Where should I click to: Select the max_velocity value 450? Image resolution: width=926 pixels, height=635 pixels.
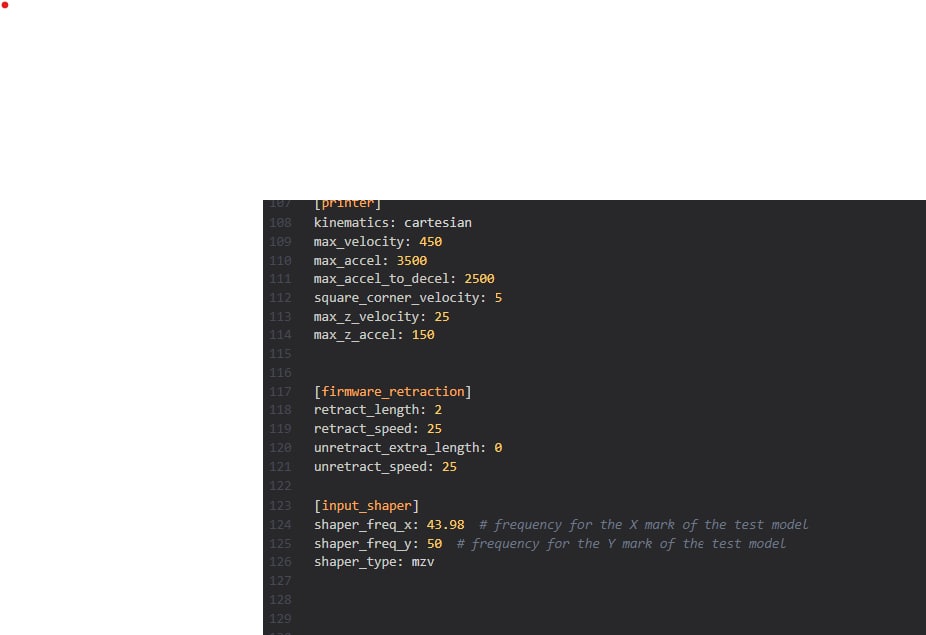(431, 242)
